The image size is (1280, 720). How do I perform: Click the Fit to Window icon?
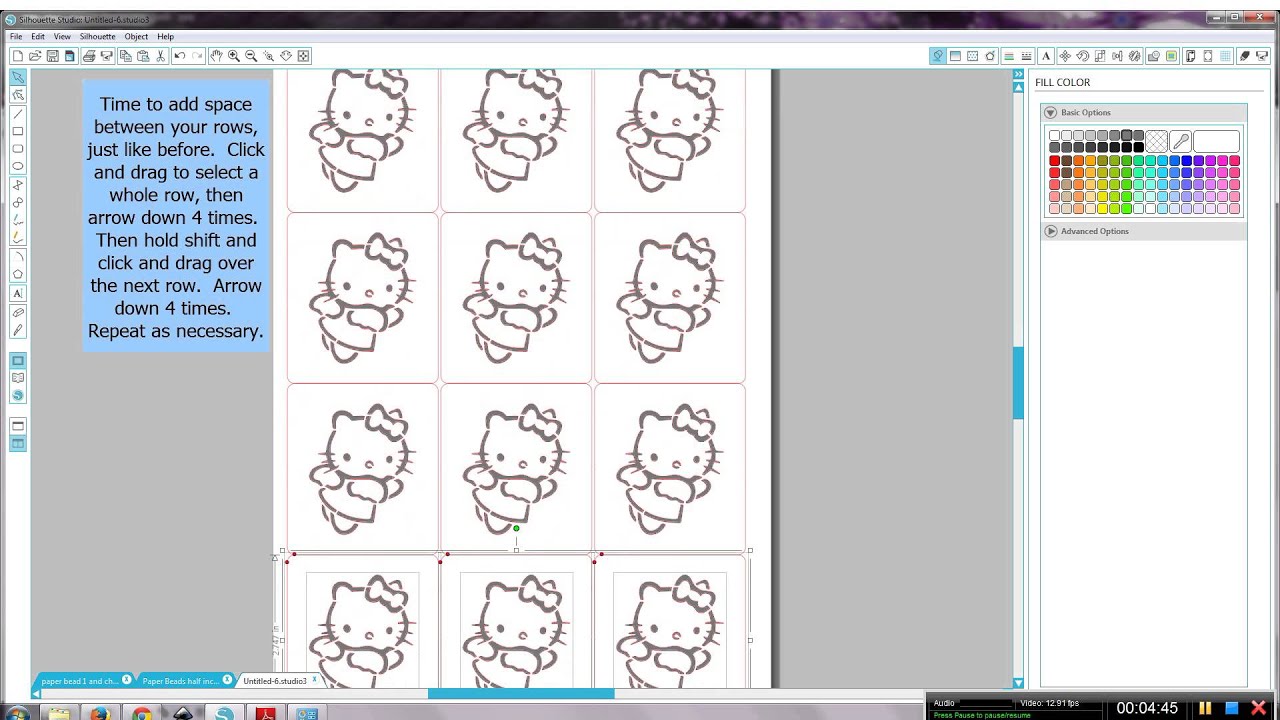pos(304,56)
